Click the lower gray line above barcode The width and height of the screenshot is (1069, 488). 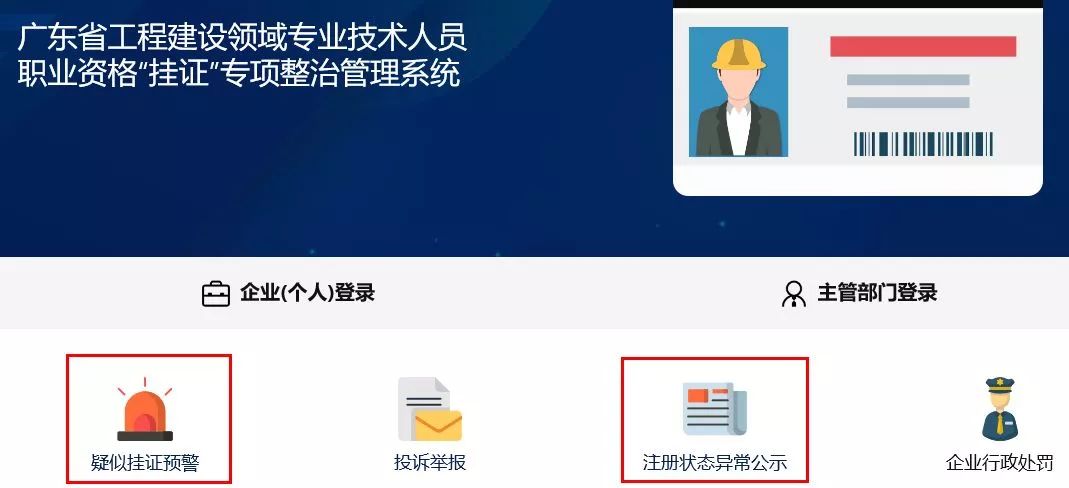pos(908,102)
